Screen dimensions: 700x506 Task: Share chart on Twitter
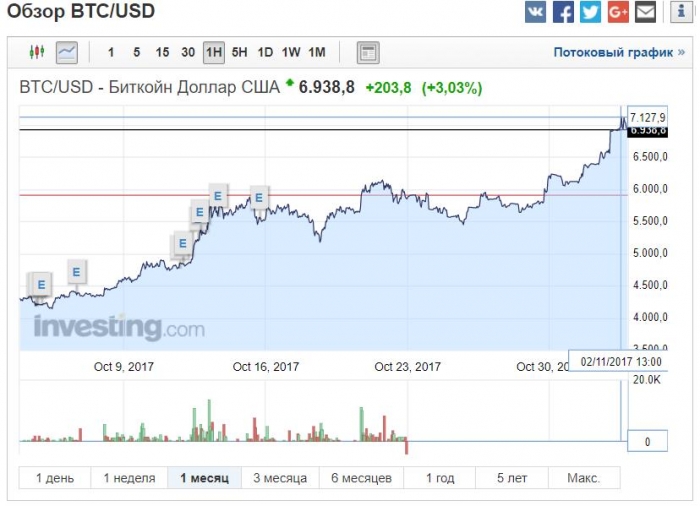click(590, 12)
